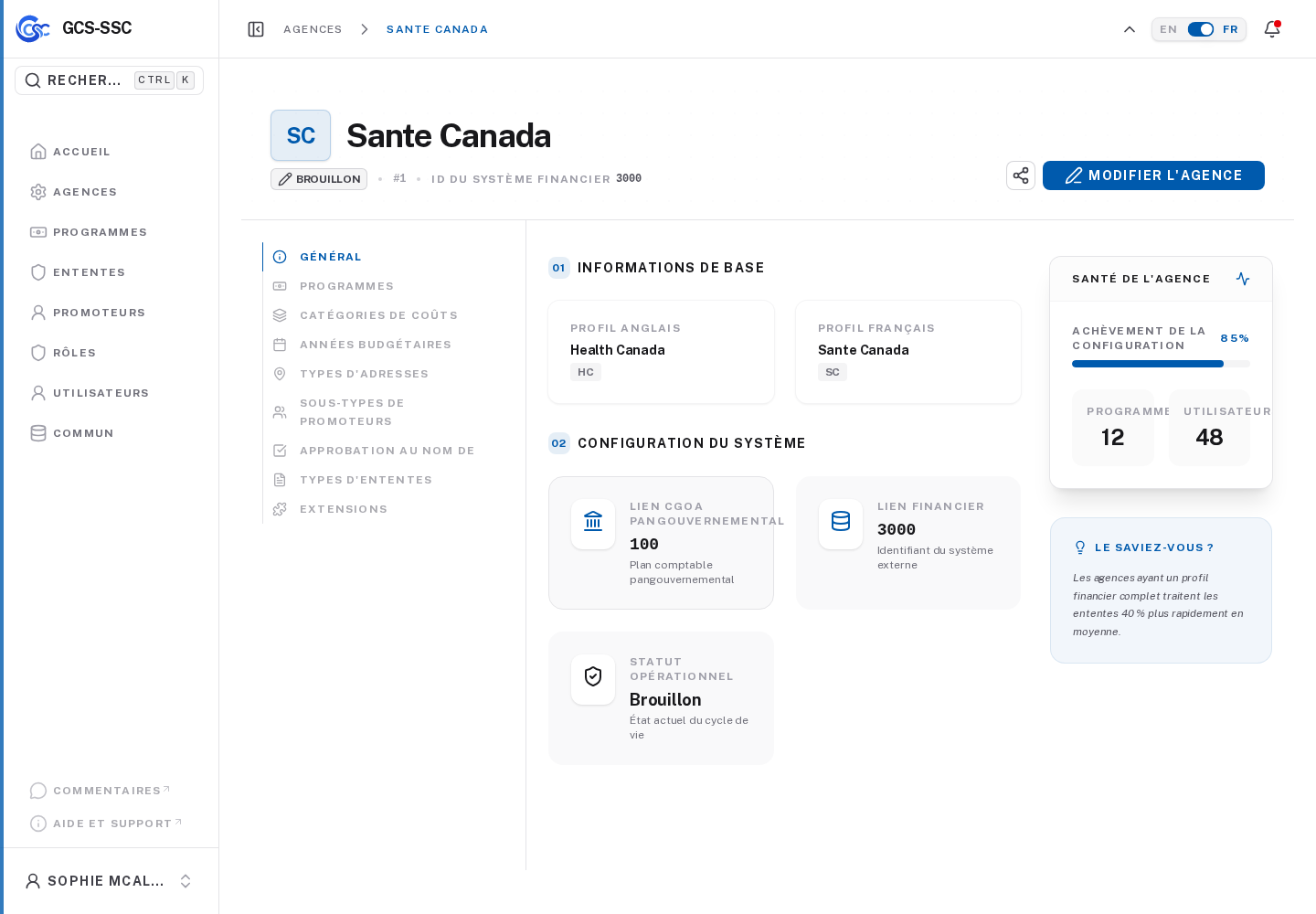Viewport: 1316px width, 914px height.
Task: Click the Utilisateurs person icon
Action: [38, 393]
